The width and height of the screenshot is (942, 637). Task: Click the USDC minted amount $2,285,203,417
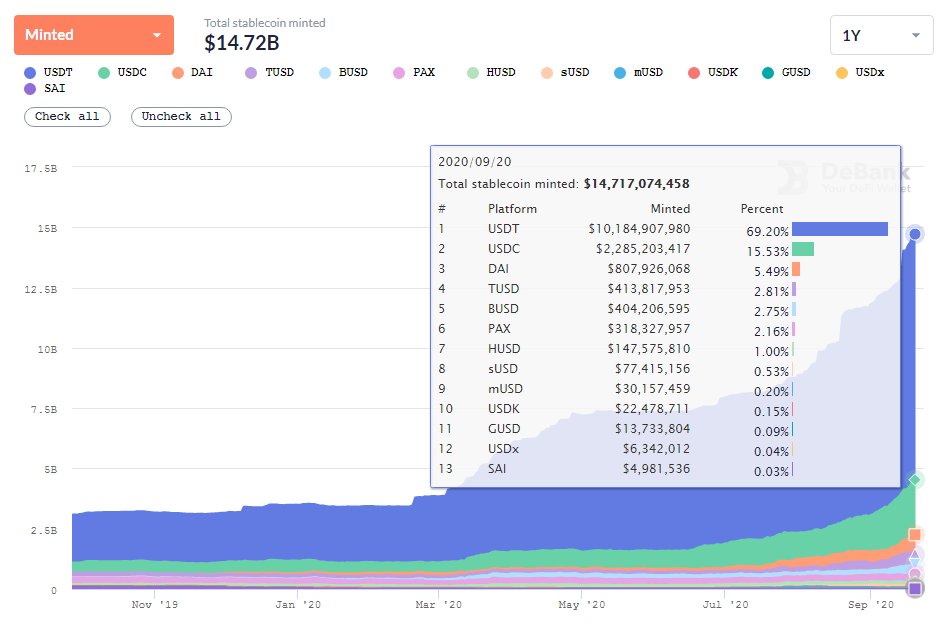point(643,249)
